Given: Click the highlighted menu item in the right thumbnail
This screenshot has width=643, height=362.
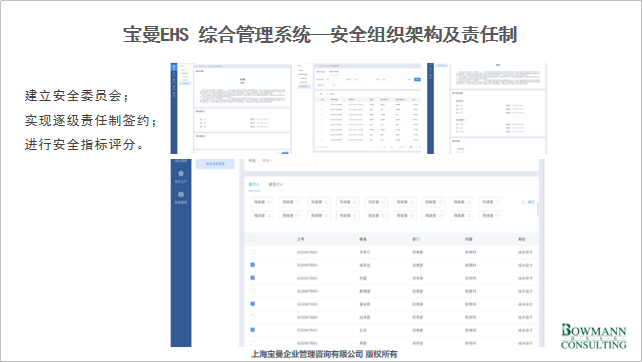Looking at the screenshot, I should pyautogui.click(x=441, y=66).
